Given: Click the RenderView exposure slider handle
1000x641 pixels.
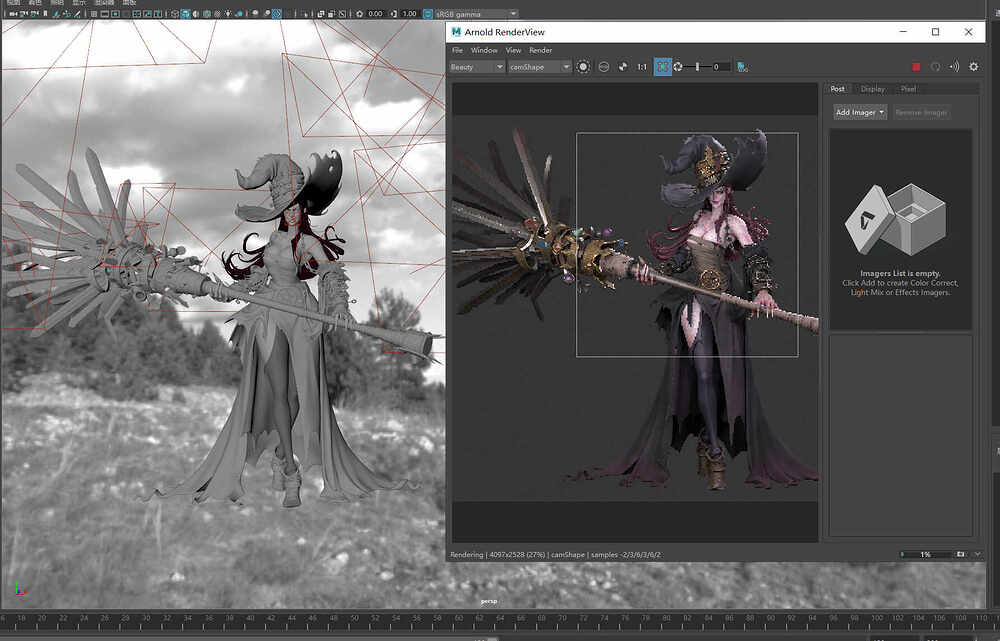Looking at the screenshot, I should [698, 67].
